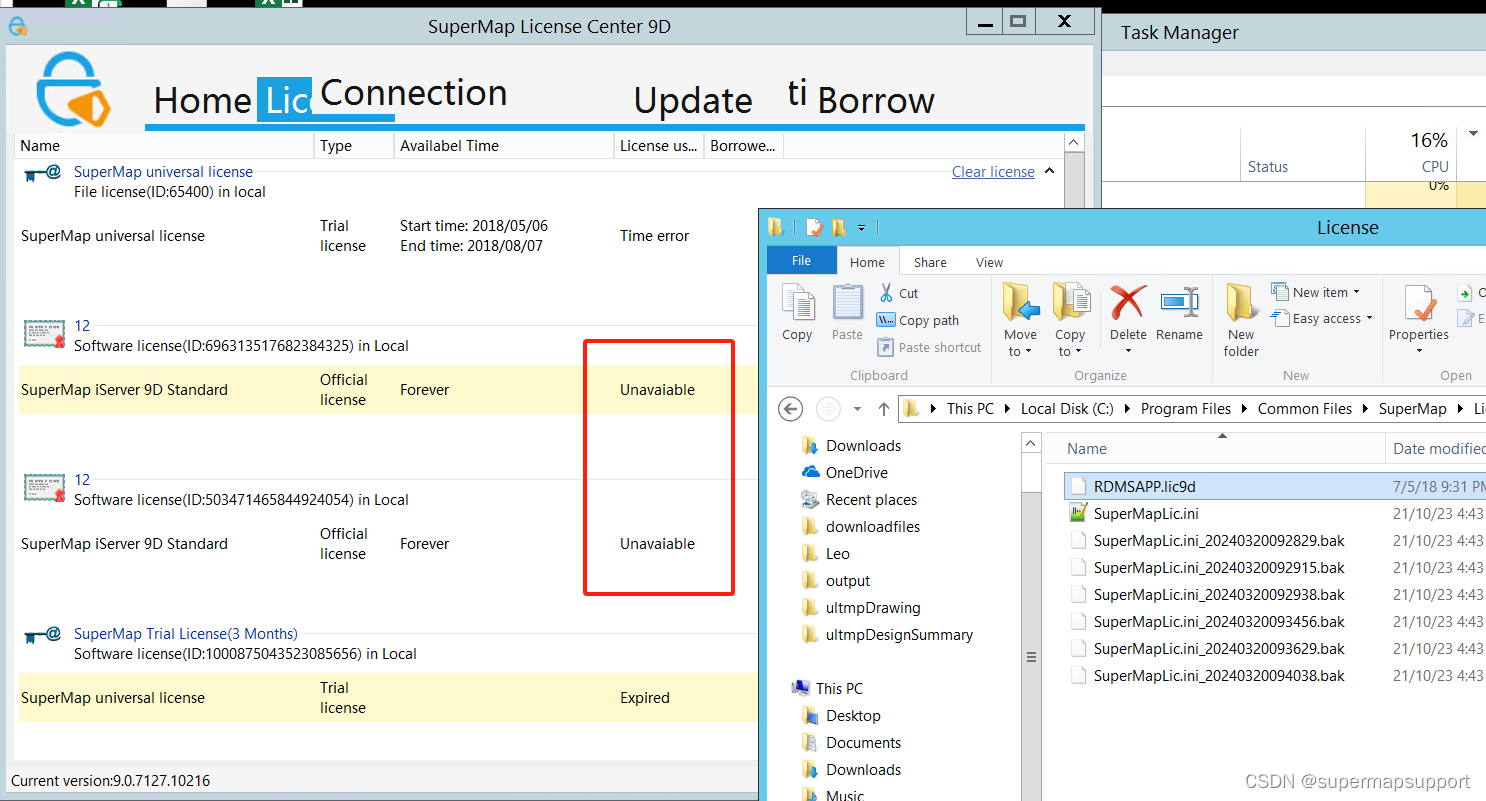The image size is (1486, 801).
Task: Click Status column header in Task Manager
Action: coord(1303,153)
